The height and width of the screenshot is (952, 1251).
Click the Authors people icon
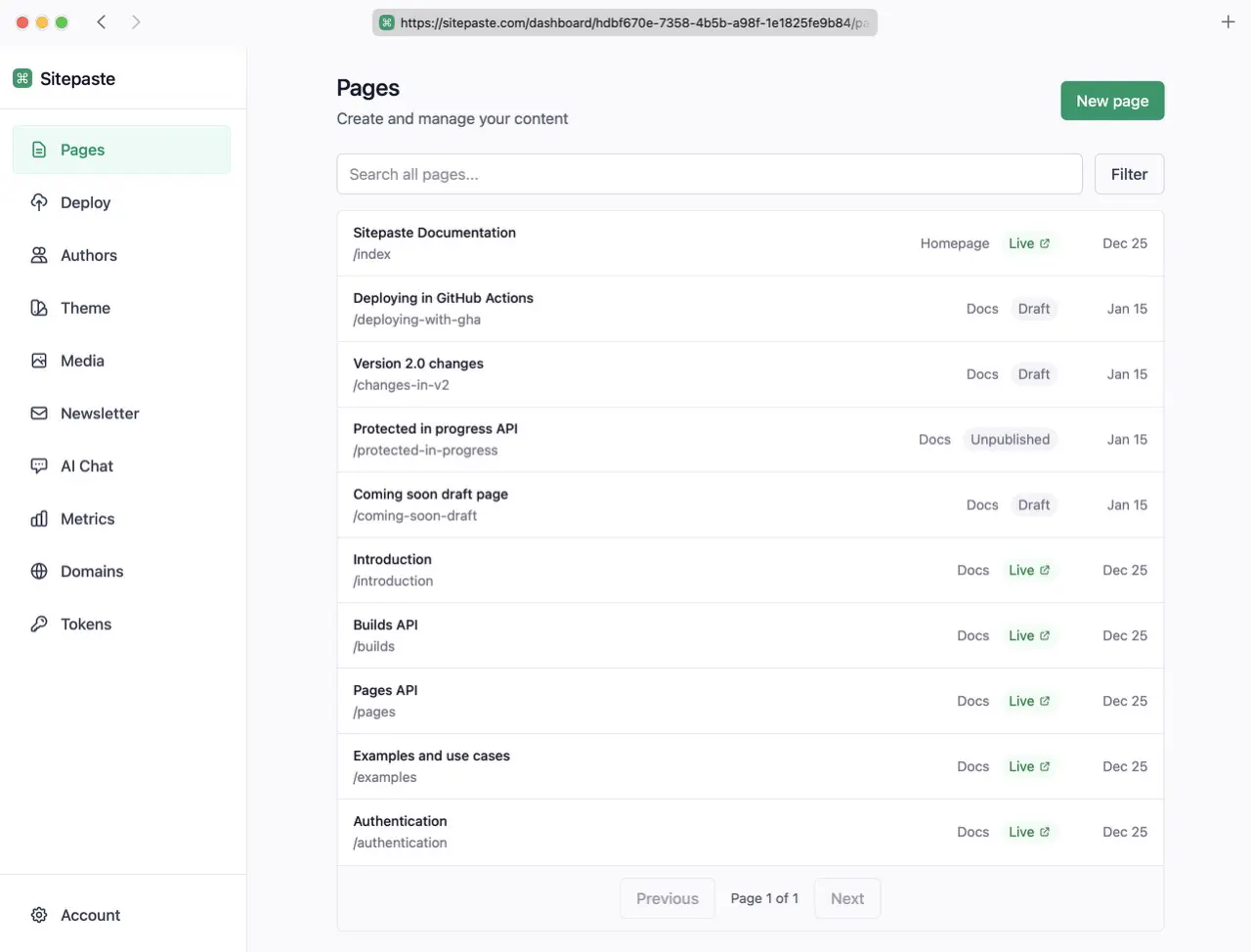click(x=39, y=255)
